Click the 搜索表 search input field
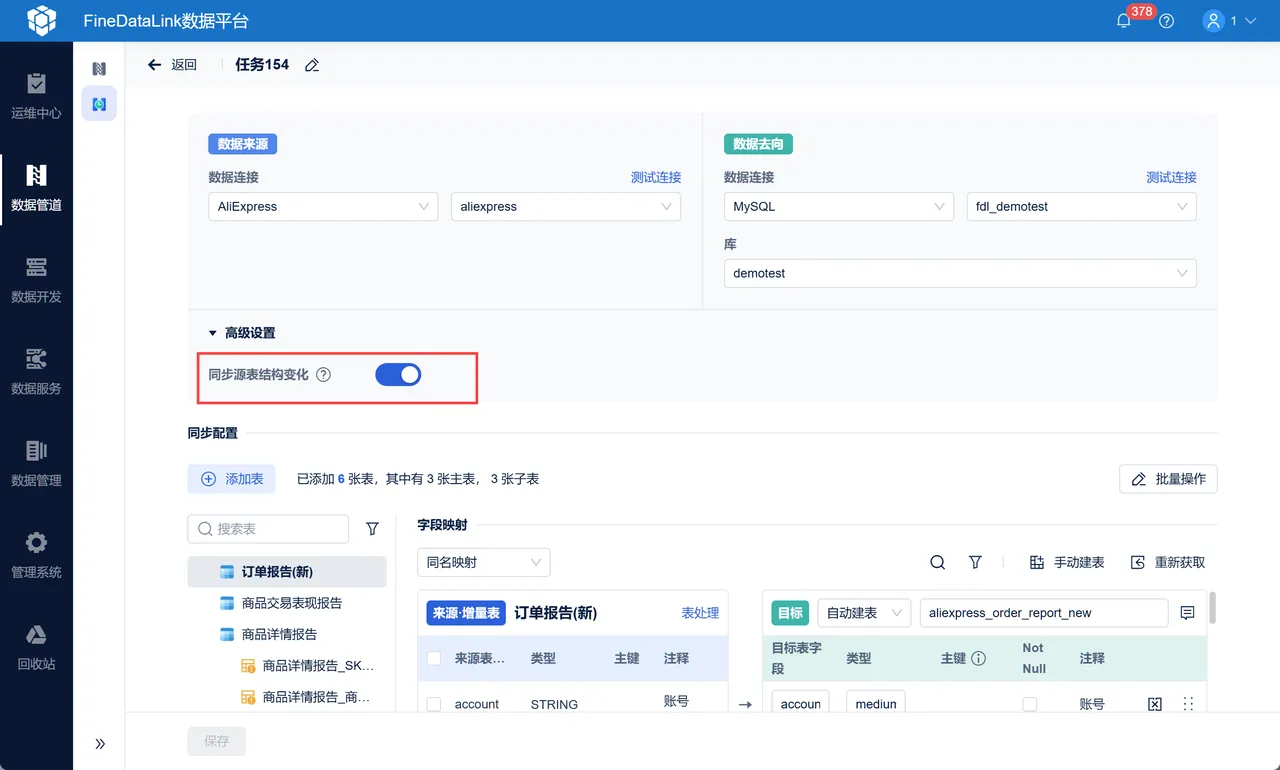 pyautogui.click(x=268, y=528)
